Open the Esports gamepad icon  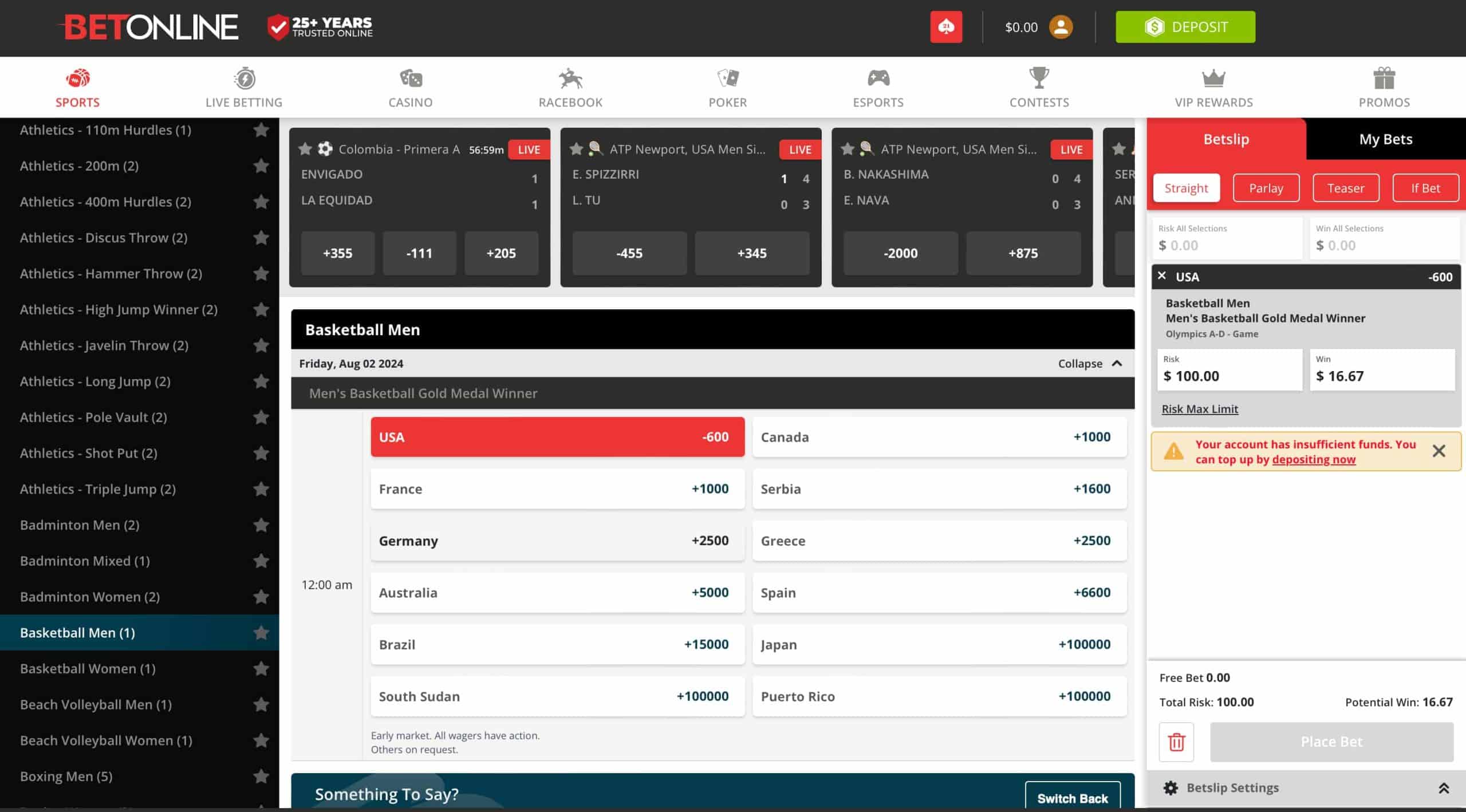click(x=878, y=78)
